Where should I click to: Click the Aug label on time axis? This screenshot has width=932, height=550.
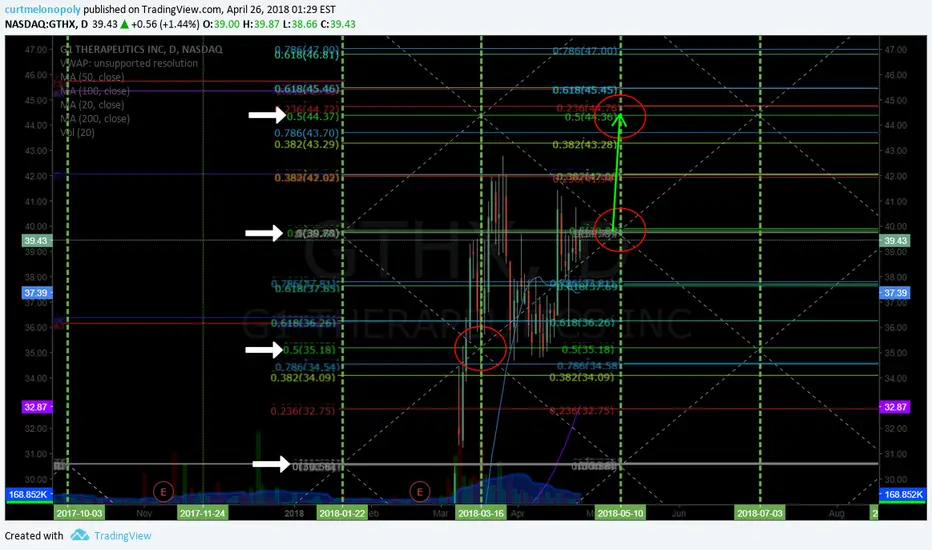(836, 513)
